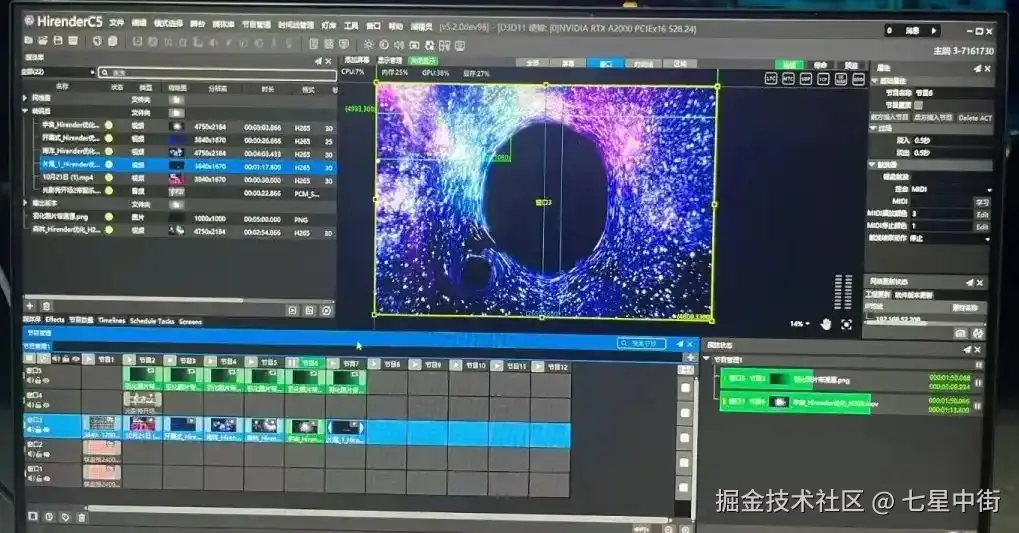Click the media library search field
The image size is (1019, 533).
pyautogui.click(x=218, y=73)
